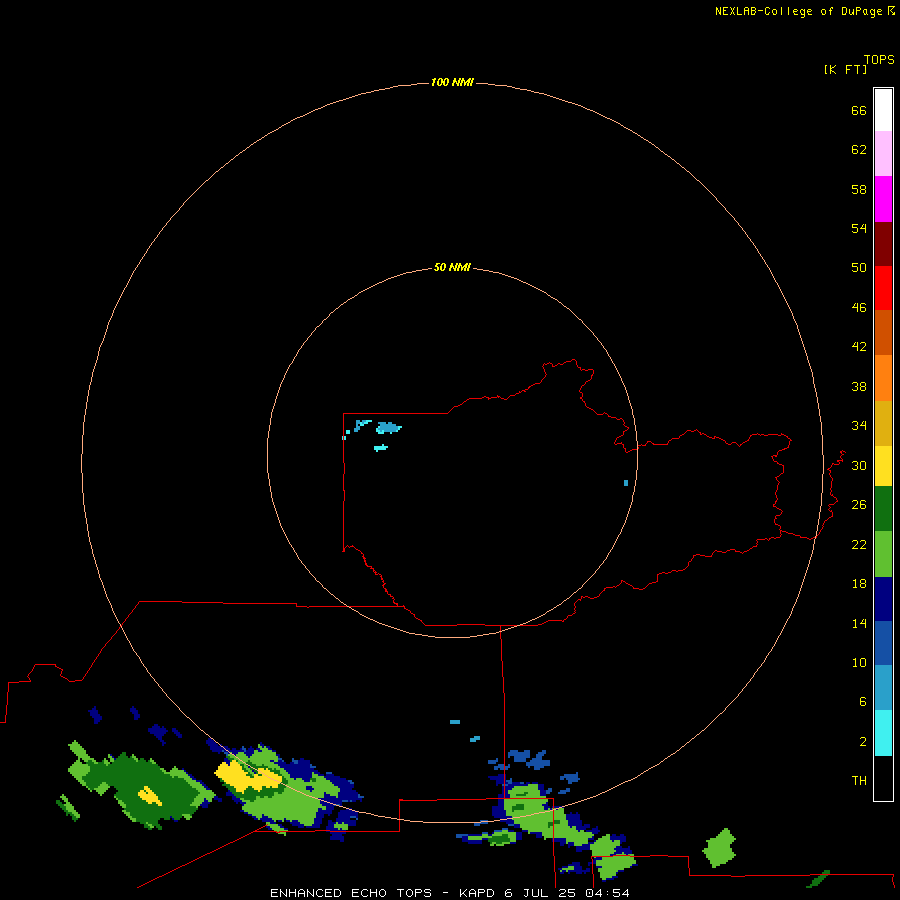
Task: Select the navy 18 legend swatch
Action: point(883,599)
